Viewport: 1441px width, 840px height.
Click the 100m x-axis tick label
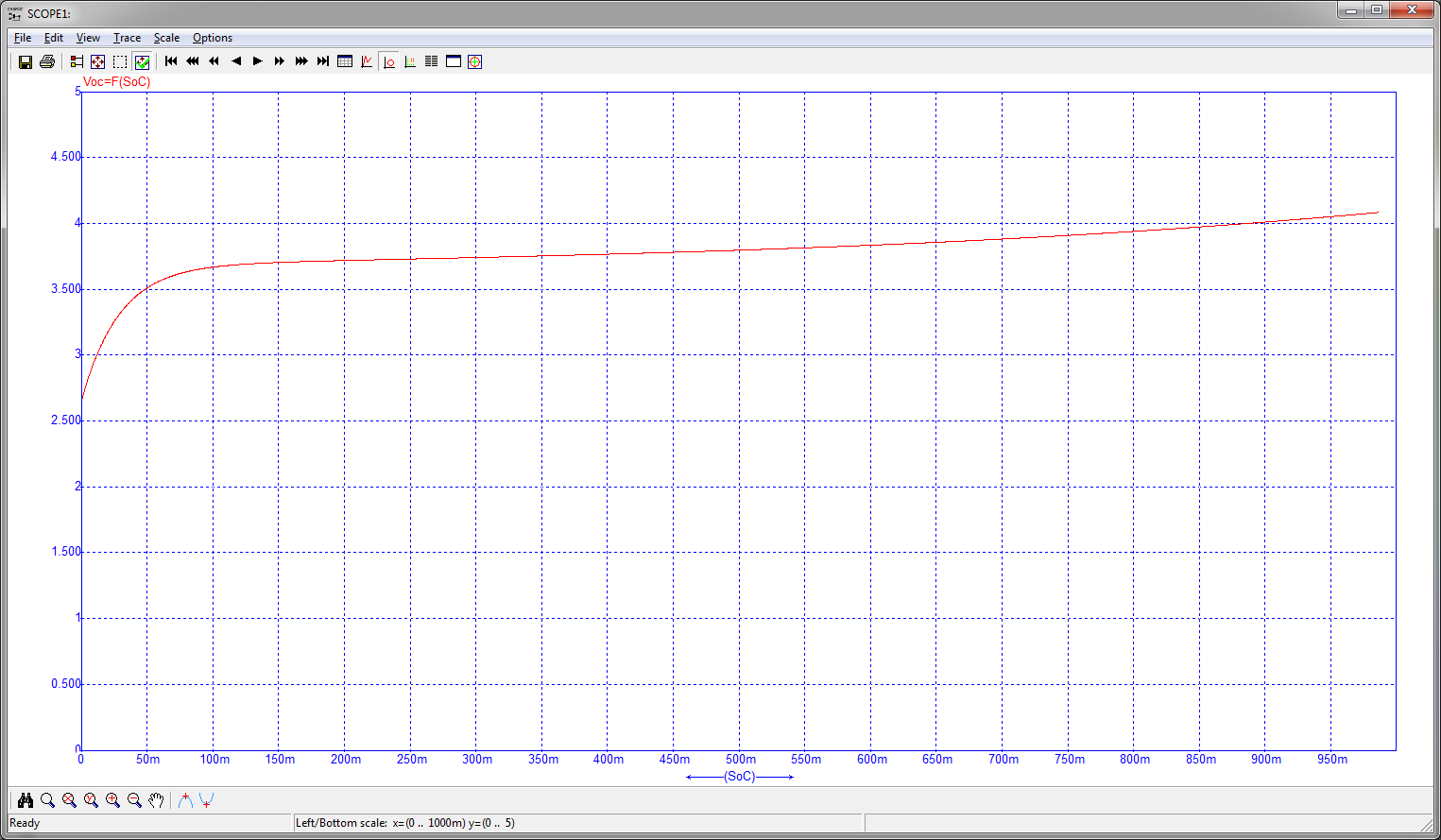214,760
